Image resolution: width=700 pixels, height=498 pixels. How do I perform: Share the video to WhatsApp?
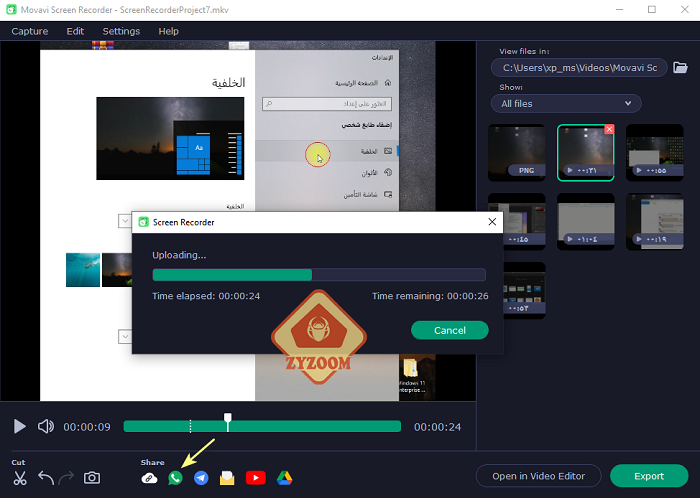click(x=175, y=478)
